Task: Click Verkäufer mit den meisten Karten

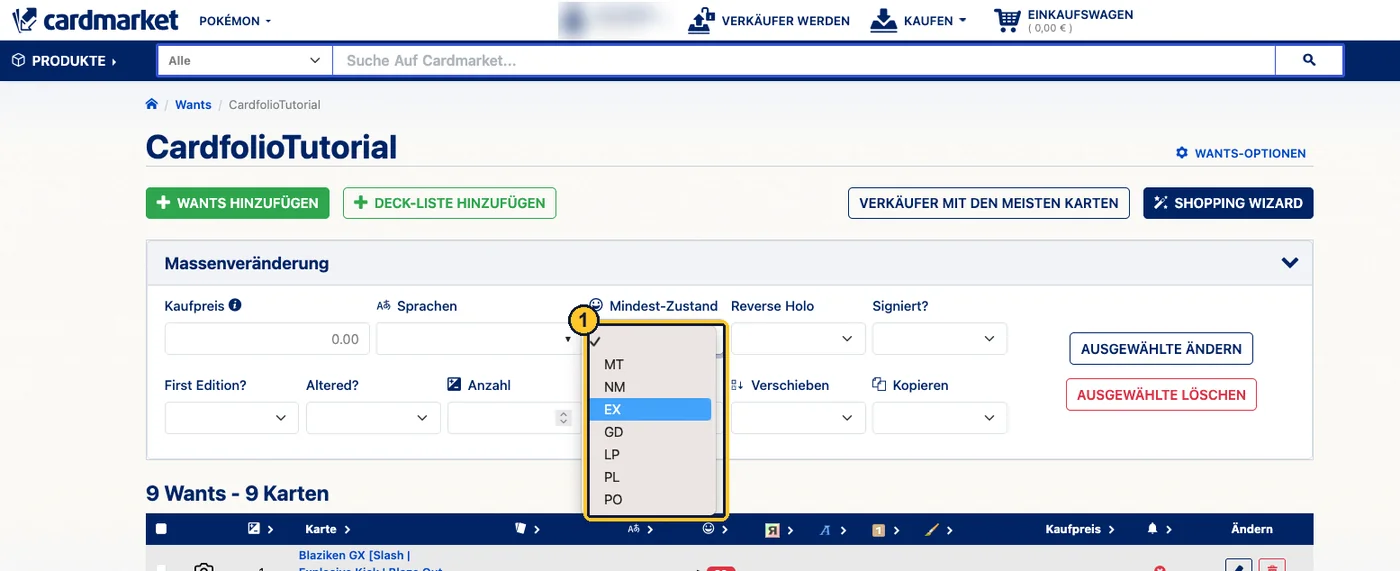Action: (x=989, y=203)
